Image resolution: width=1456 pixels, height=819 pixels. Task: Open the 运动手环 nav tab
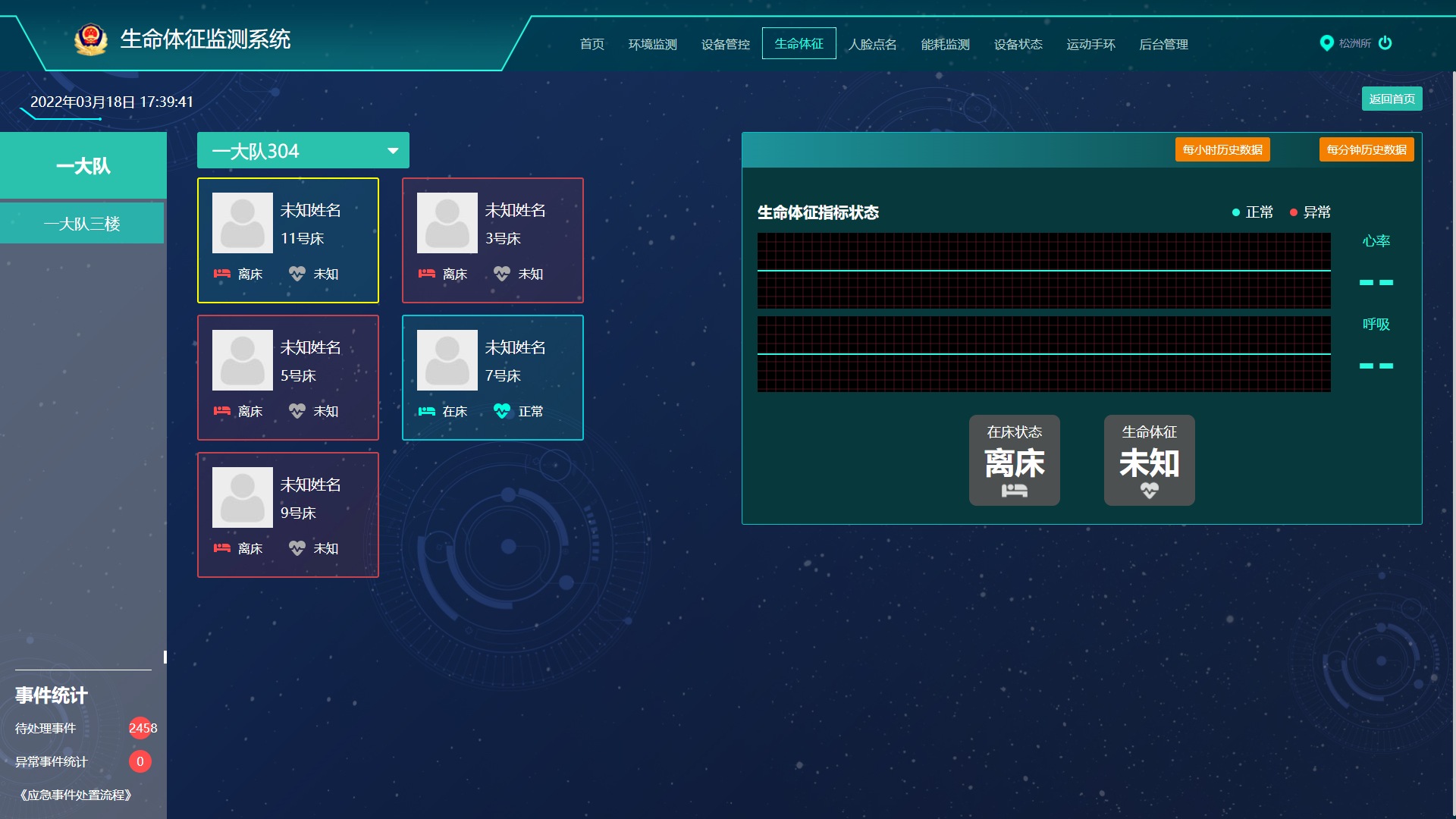[1090, 44]
